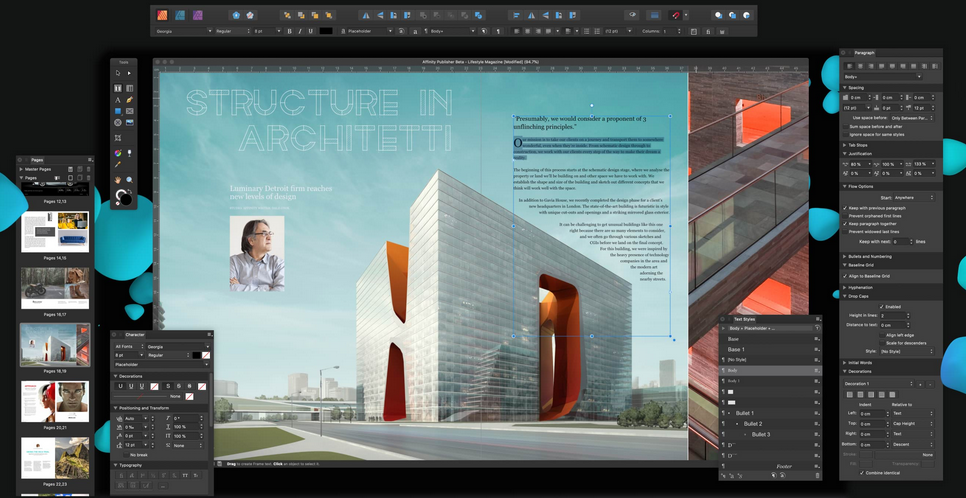Uncheck 'Keep with previous paragraph'
The height and width of the screenshot is (498, 966).
(845, 208)
